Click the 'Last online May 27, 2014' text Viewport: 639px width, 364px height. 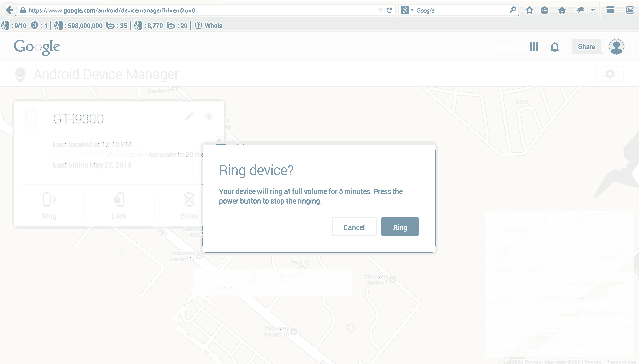click(92, 165)
